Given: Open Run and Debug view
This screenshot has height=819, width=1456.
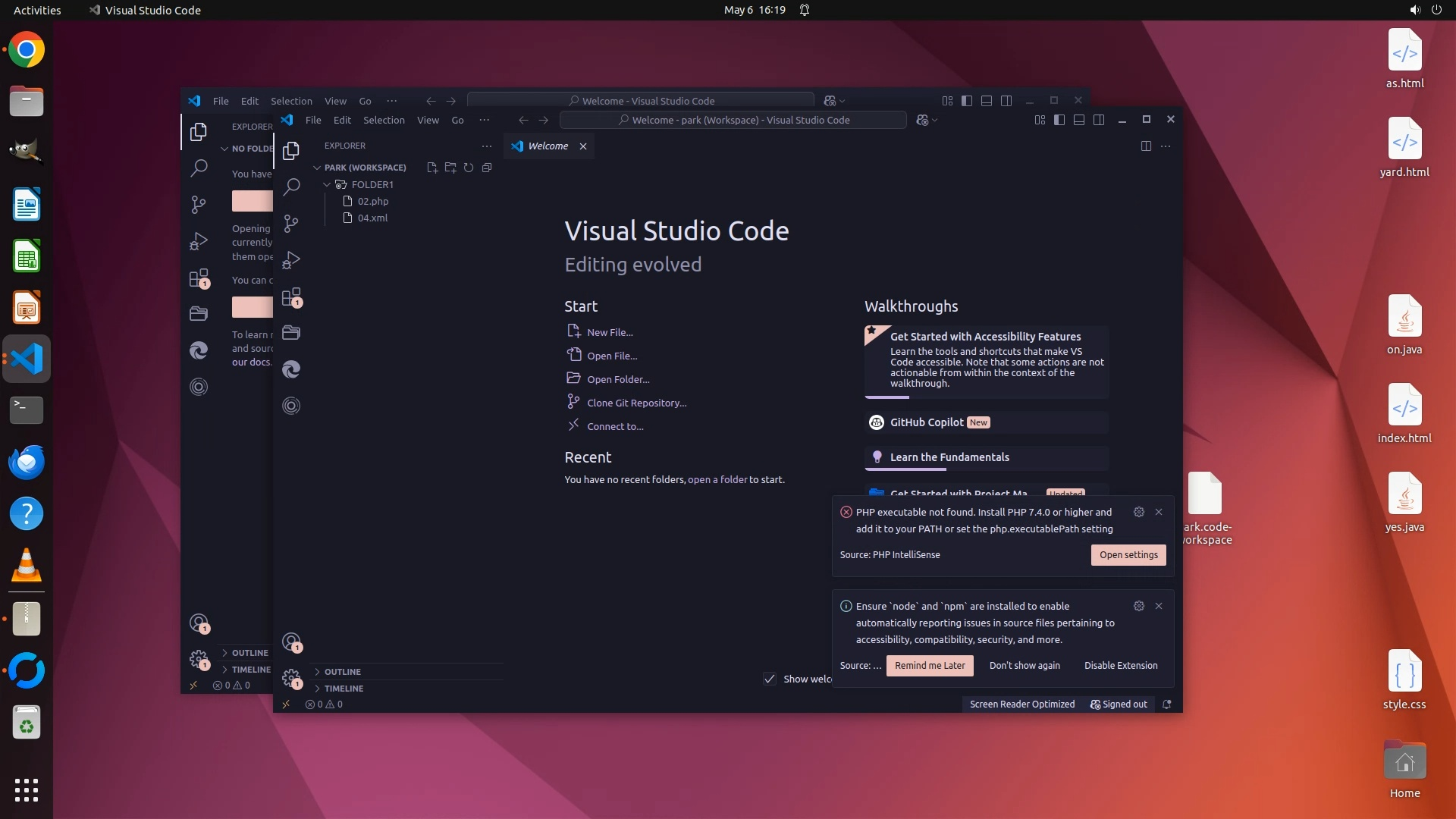Looking at the screenshot, I should click(291, 260).
